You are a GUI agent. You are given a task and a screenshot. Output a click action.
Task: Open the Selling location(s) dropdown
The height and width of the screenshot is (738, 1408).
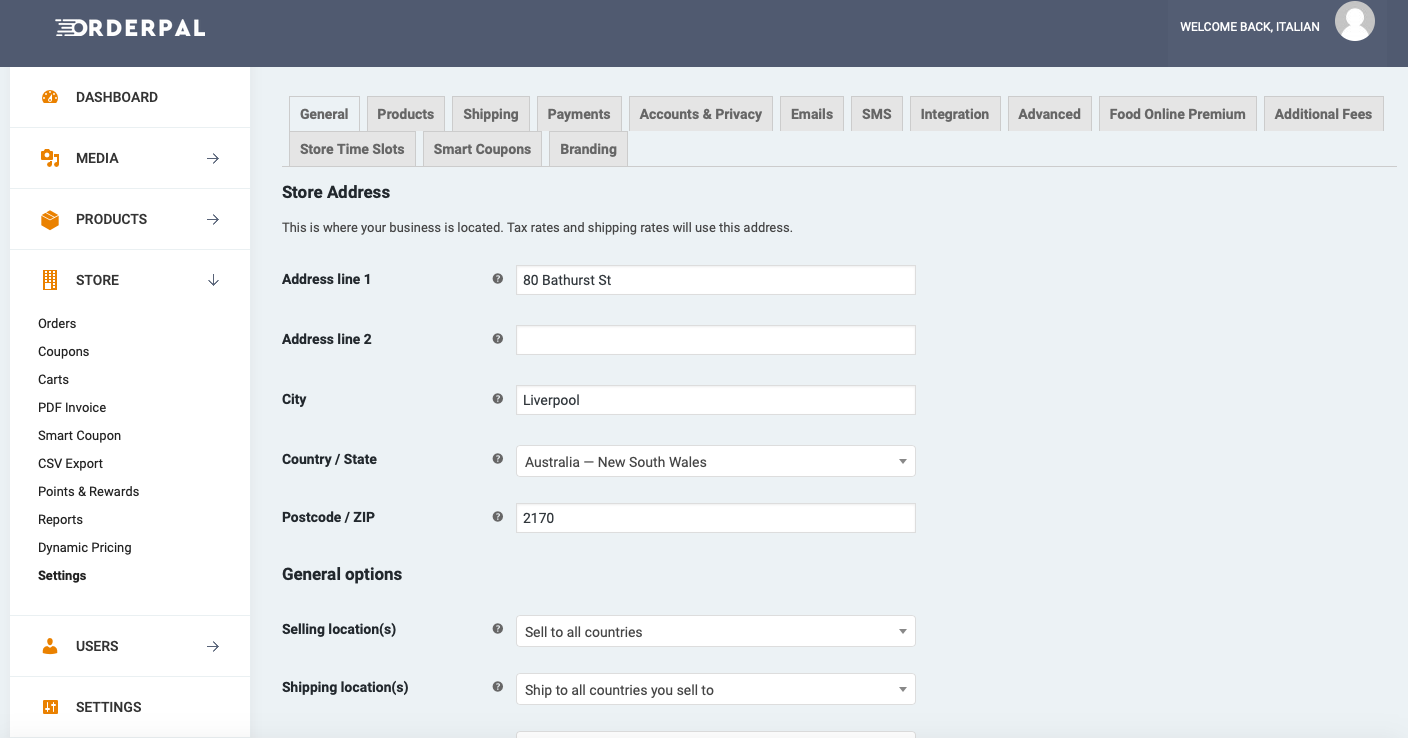[x=716, y=631]
